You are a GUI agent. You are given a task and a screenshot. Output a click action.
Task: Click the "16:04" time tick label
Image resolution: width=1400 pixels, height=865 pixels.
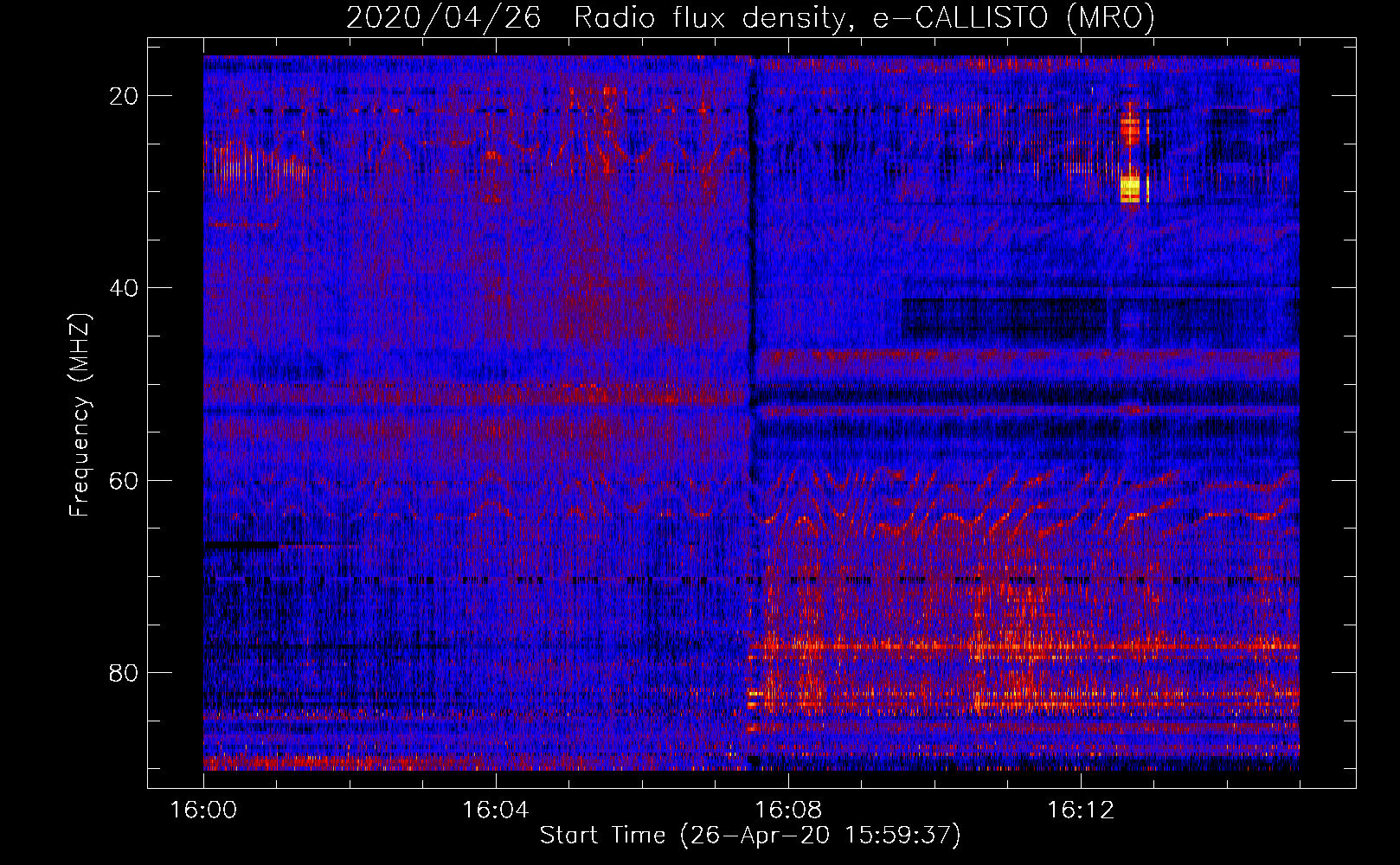[x=495, y=811]
